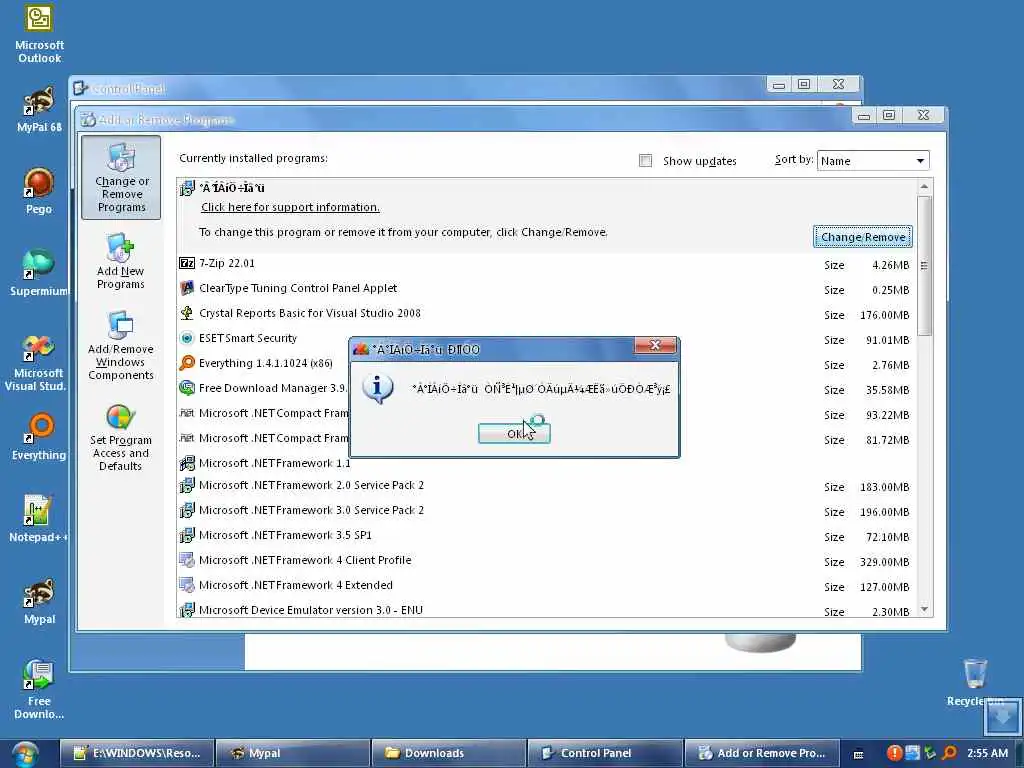Viewport: 1024px width, 768px height.
Task: Switch to E:\WINDOWS\Reso... taskbar window
Action: click(x=137, y=753)
